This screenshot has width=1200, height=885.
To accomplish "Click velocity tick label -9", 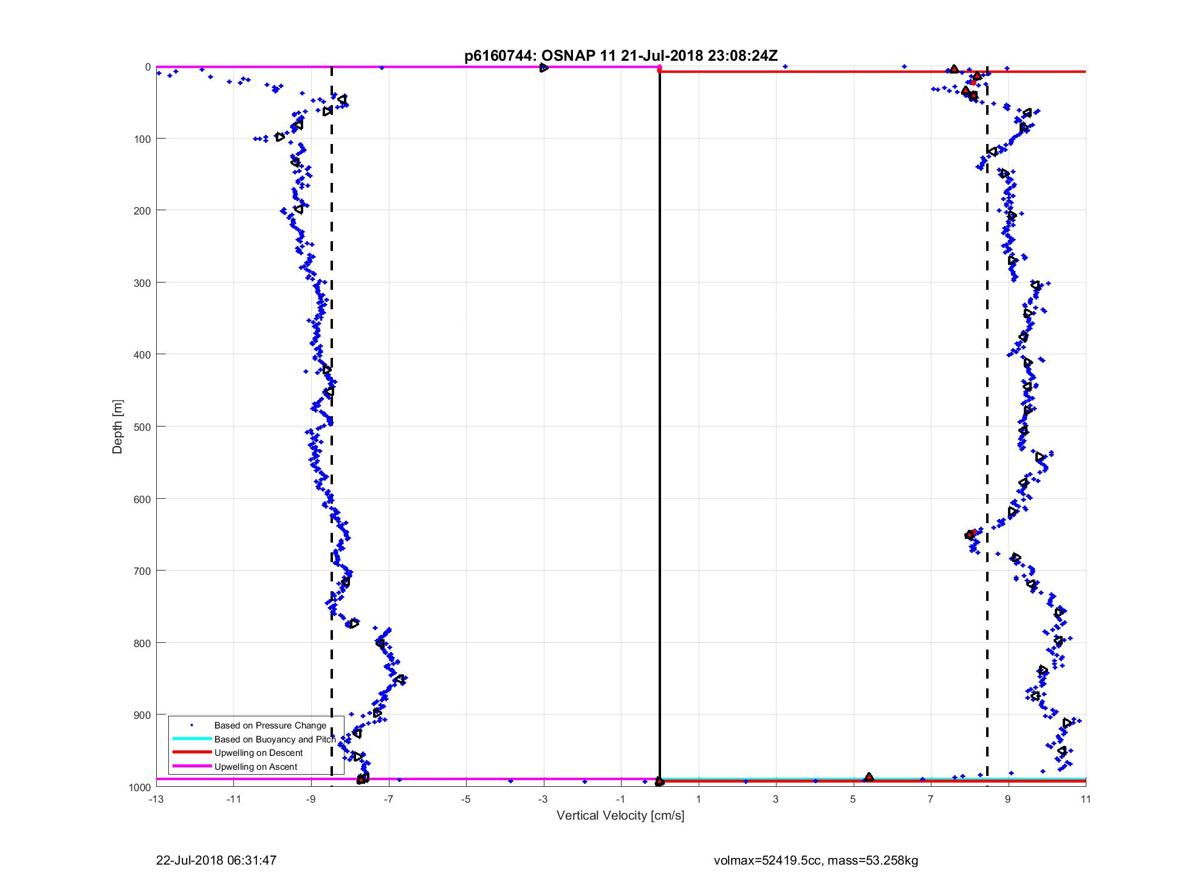I will [311, 800].
